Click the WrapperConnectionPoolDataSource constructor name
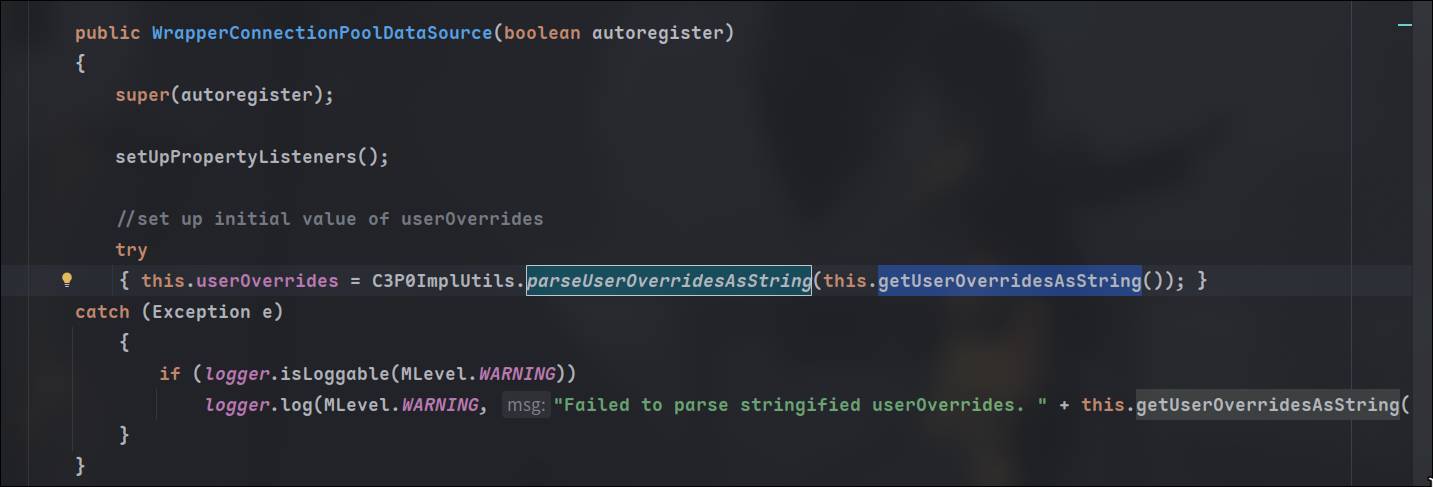The height and width of the screenshot is (487, 1433). (322, 33)
